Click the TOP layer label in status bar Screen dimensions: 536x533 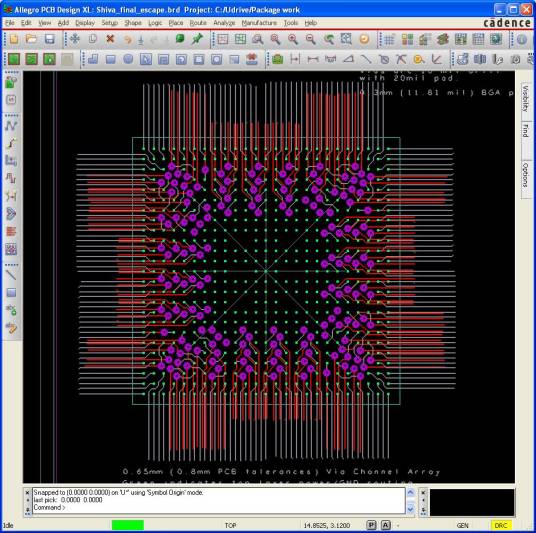point(230,525)
